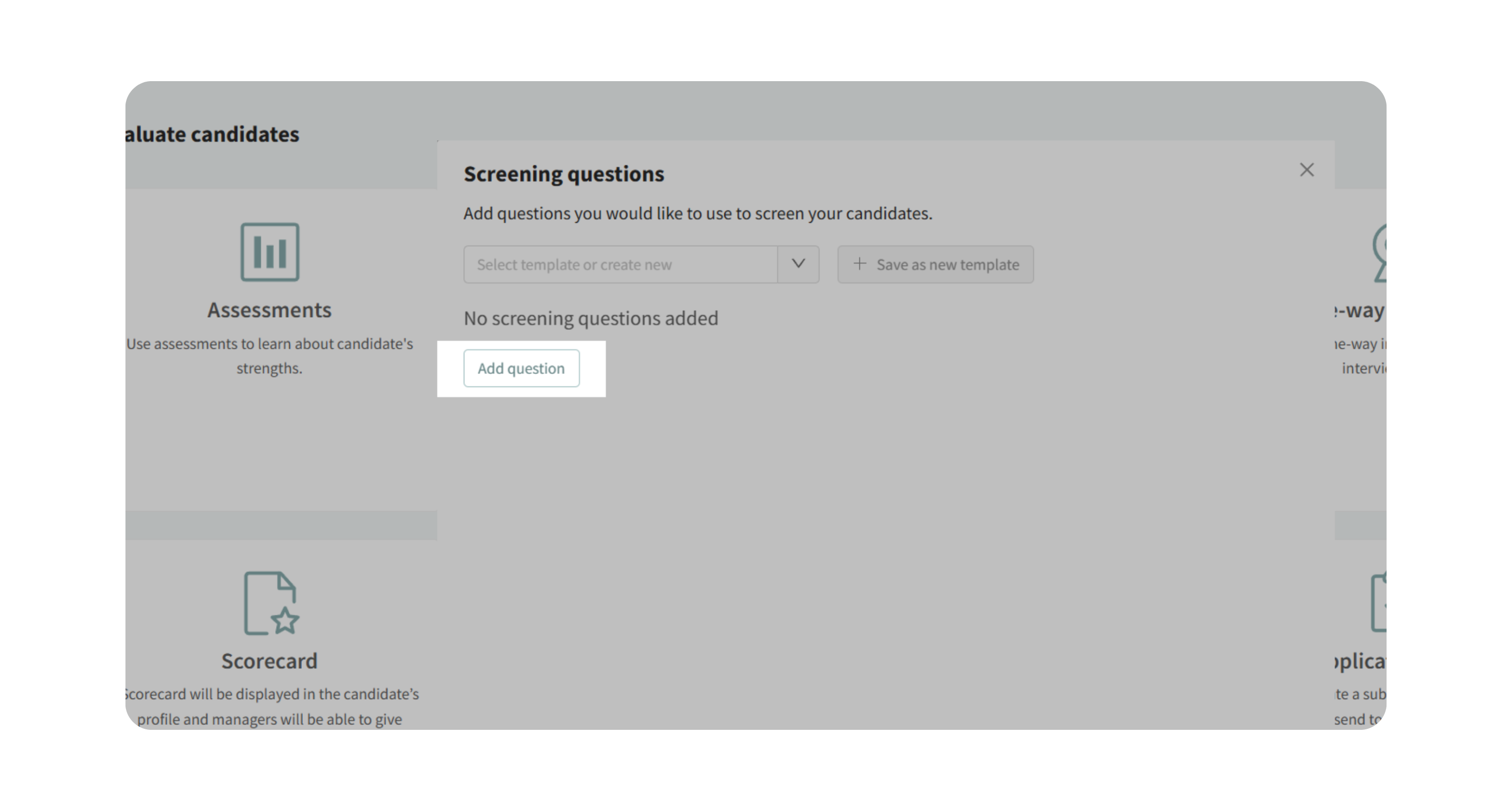The height and width of the screenshot is (811, 1512).
Task: Click the Assessments bar chart icon
Action: (x=270, y=253)
